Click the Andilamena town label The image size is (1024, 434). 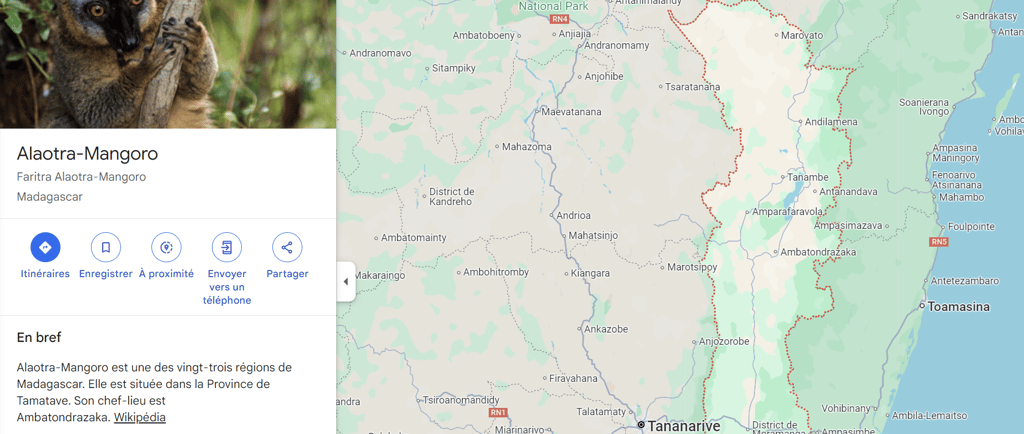click(x=827, y=121)
